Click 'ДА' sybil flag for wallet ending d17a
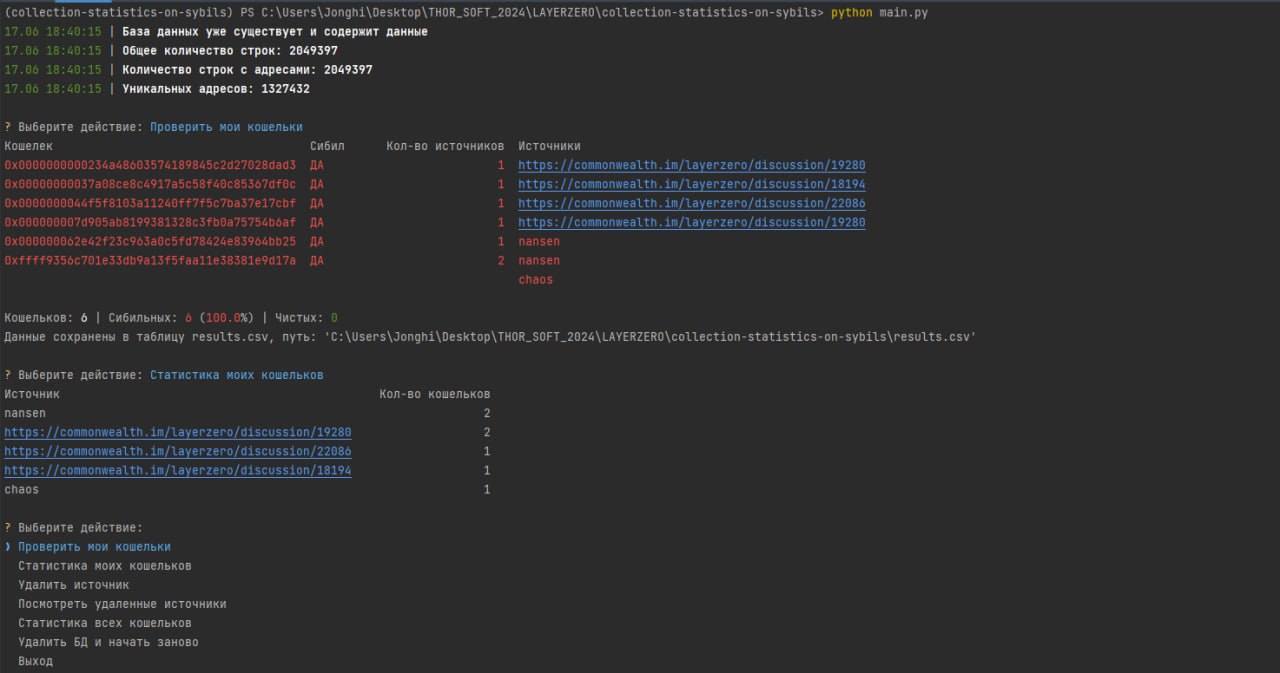This screenshot has width=1280, height=673. 317,260
